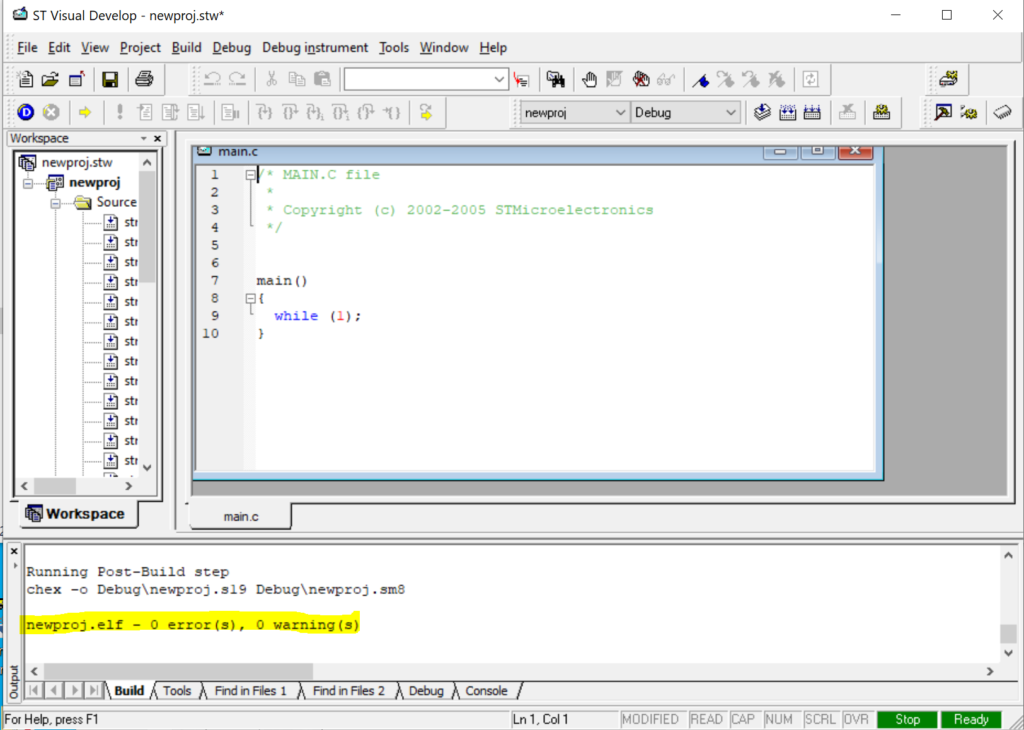Click the green Ready status indicator
1024x730 pixels.
[971, 718]
